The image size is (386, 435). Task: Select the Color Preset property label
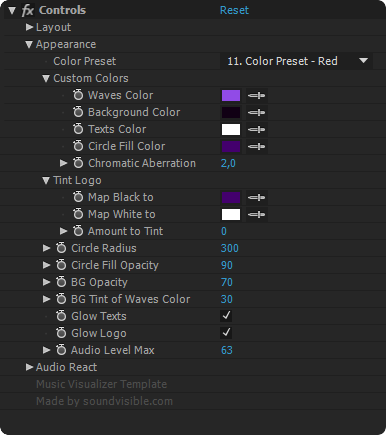85,61
